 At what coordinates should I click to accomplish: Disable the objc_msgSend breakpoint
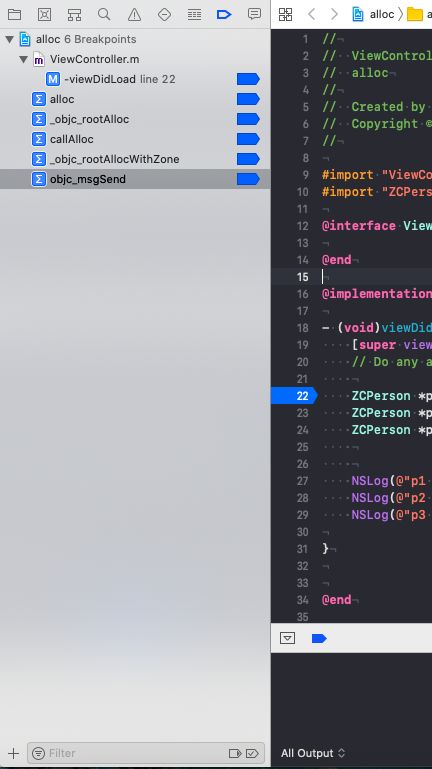point(248,179)
